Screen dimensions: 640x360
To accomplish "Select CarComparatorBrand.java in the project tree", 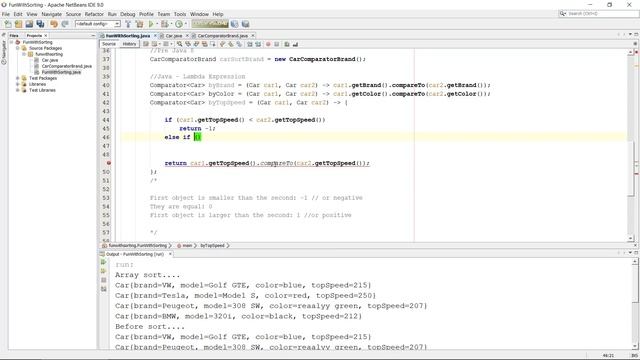I will tap(67, 66).
